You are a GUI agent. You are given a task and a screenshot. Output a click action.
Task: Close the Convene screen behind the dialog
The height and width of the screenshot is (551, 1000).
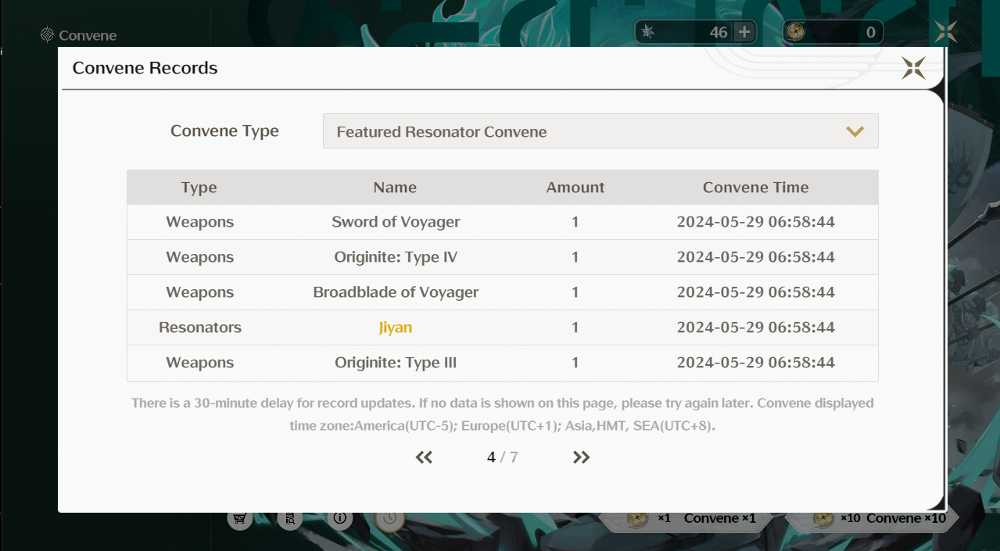(946, 31)
